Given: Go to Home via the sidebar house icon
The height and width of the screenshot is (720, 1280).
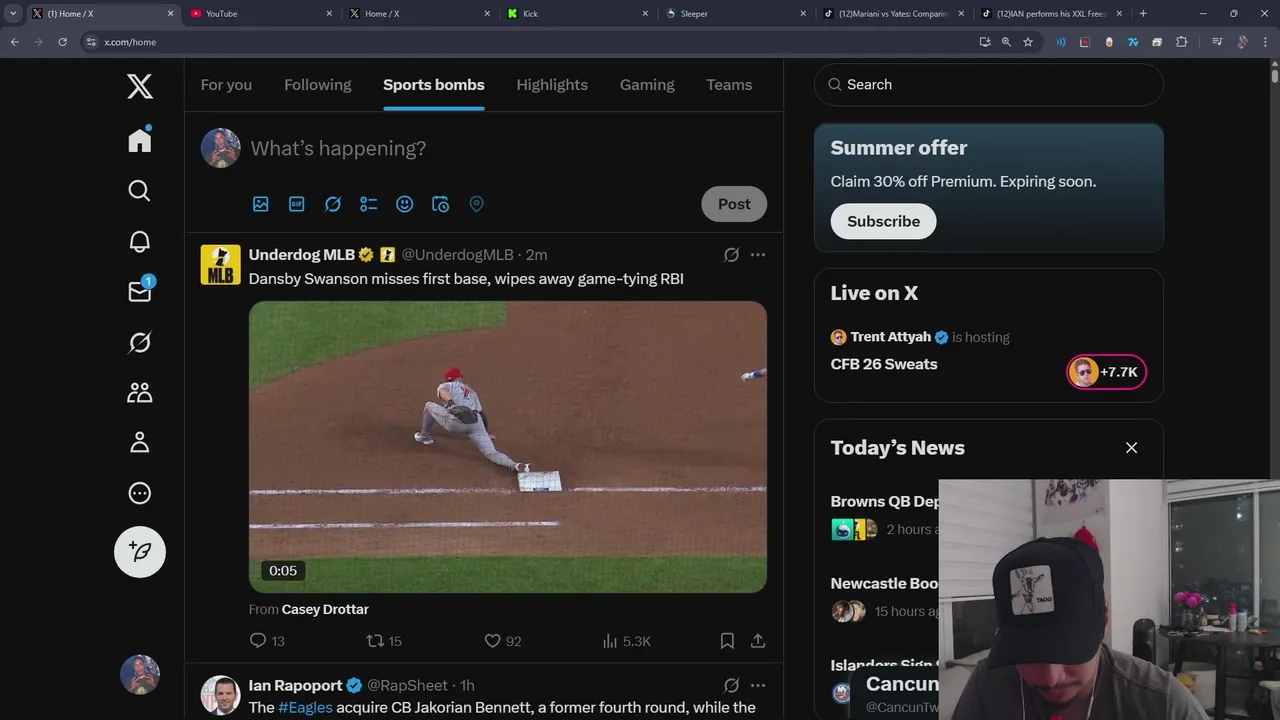Looking at the screenshot, I should pos(140,139).
